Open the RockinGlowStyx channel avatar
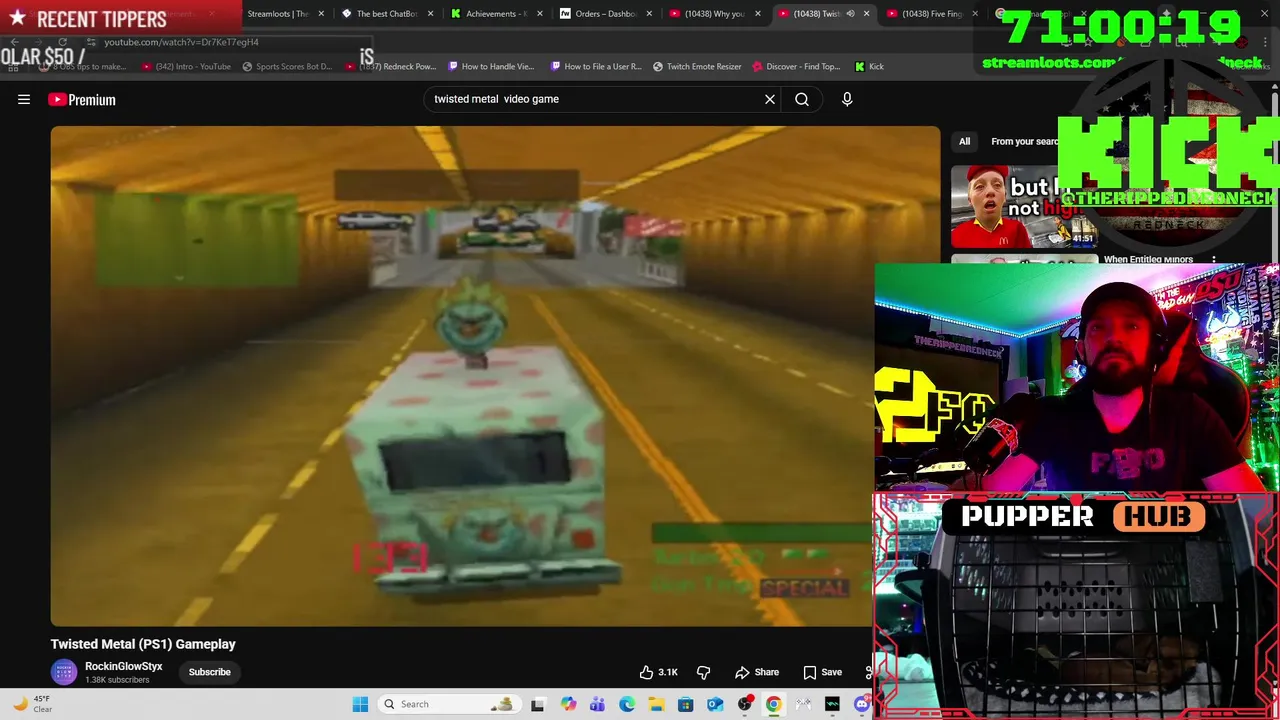Image resolution: width=1280 pixels, height=720 pixels. tap(64, 672)
